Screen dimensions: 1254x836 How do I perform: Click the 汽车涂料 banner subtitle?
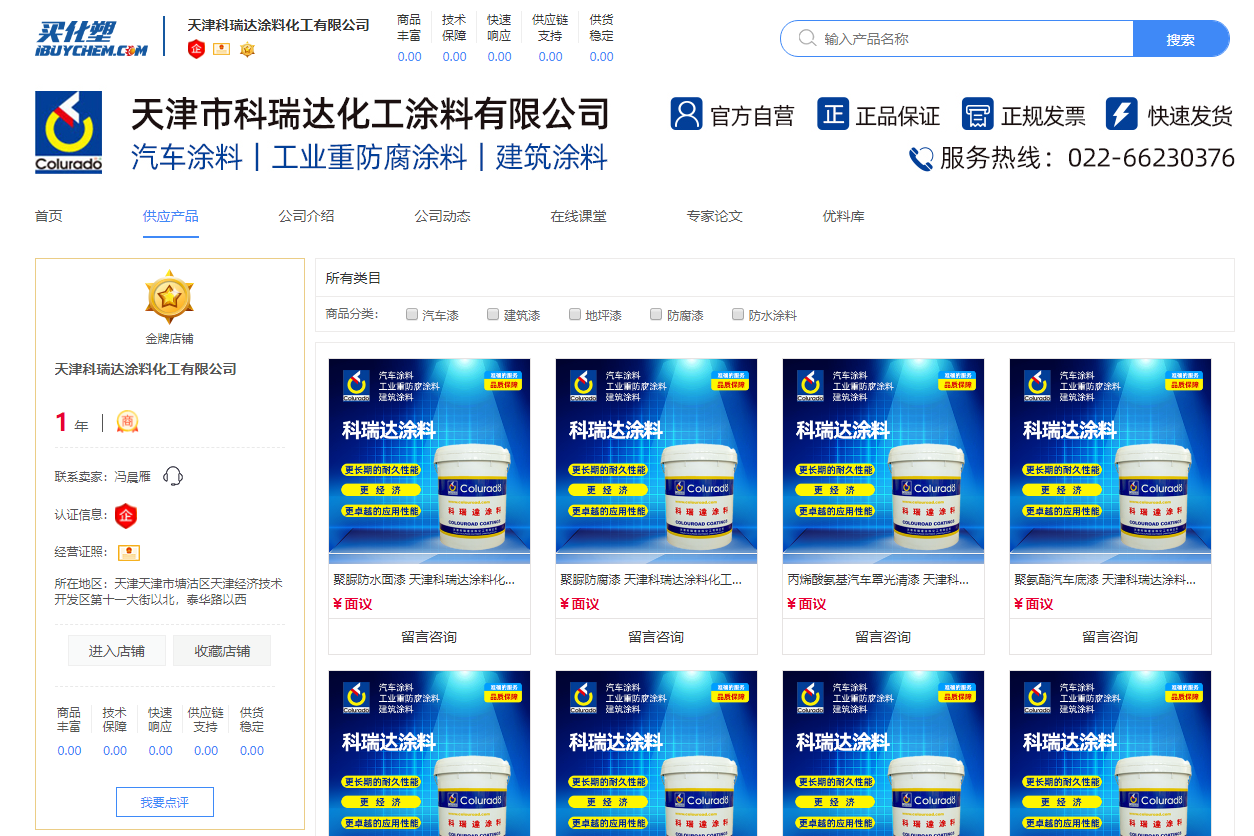click(187, 158)
